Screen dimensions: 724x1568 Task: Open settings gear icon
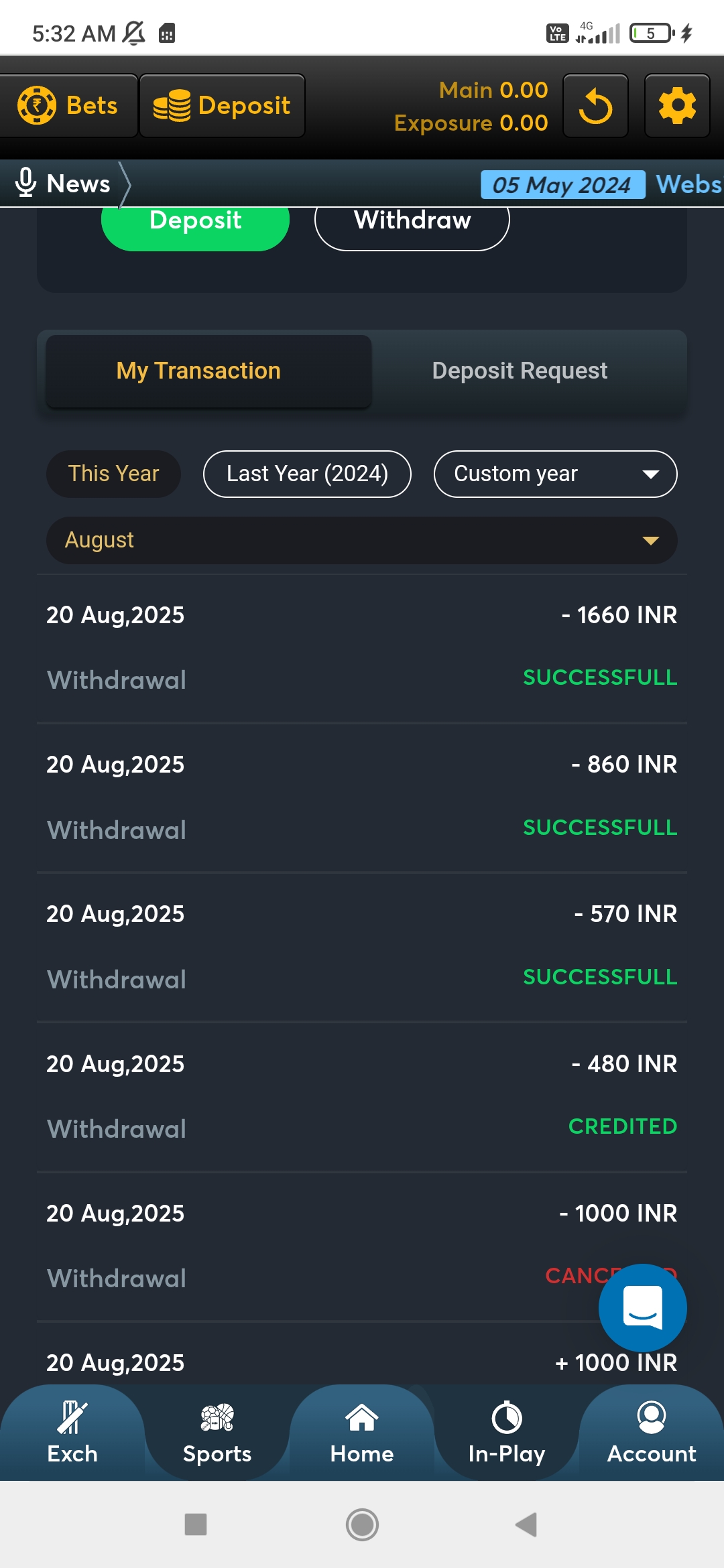click(x=677, y=106)
